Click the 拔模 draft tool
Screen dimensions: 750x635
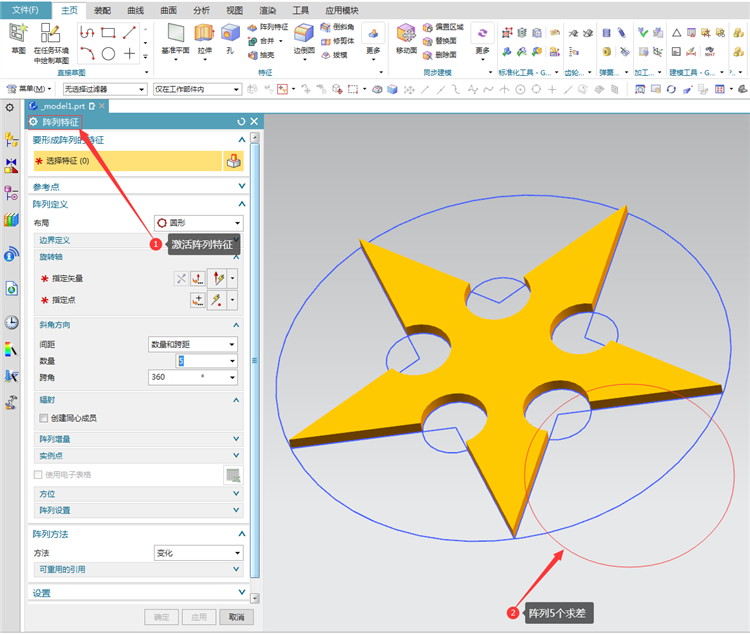334,55
